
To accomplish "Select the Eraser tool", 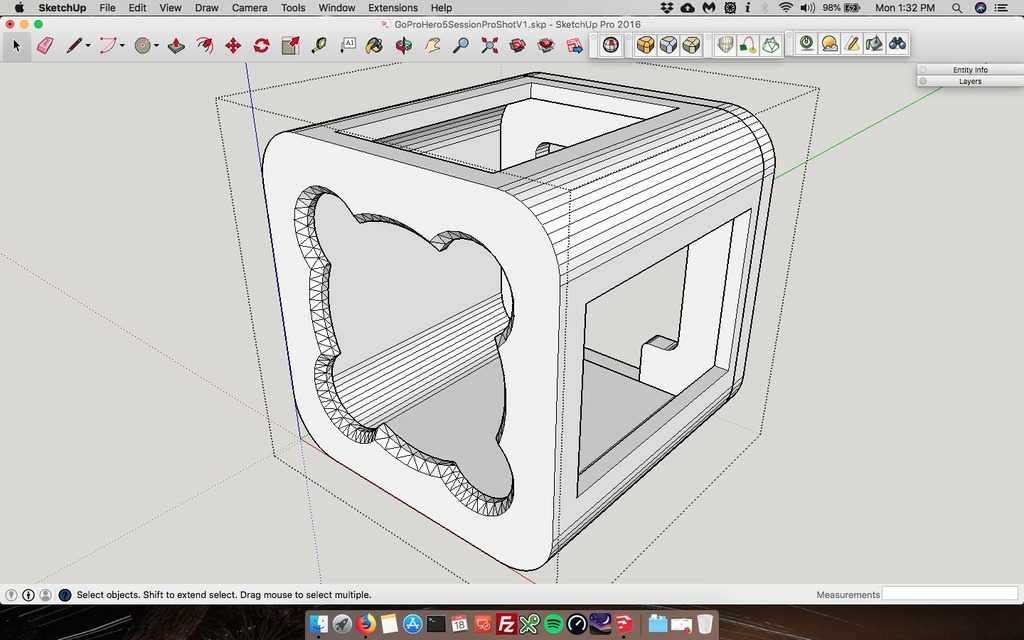I will [x=47, y=45].
